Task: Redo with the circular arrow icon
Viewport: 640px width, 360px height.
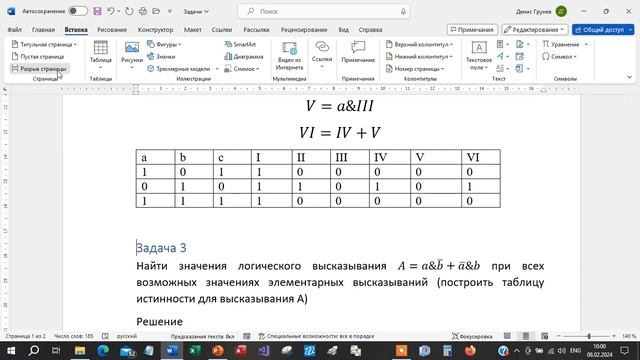Action: coord(129,11)
